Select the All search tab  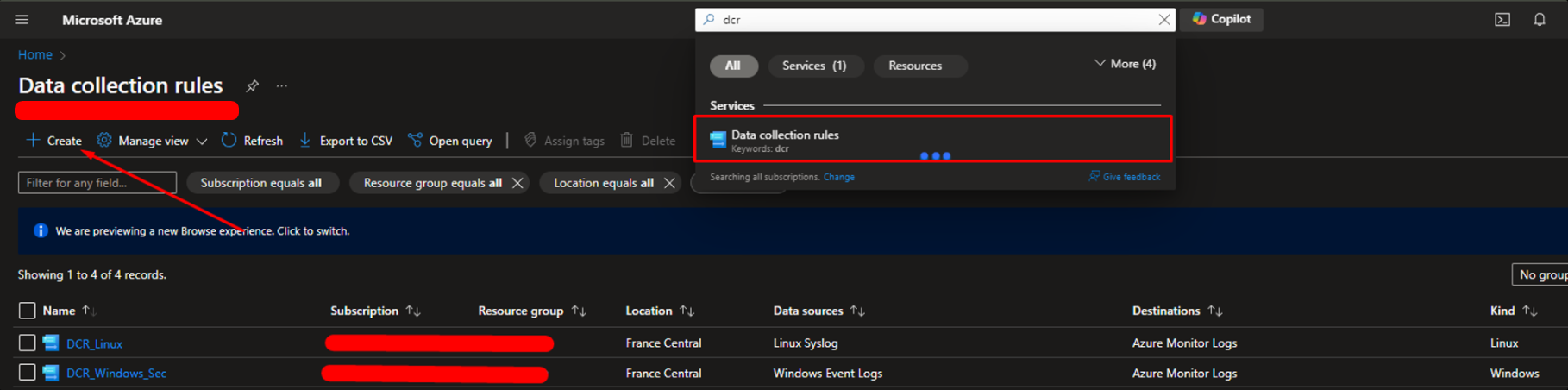tap(733, 66)
